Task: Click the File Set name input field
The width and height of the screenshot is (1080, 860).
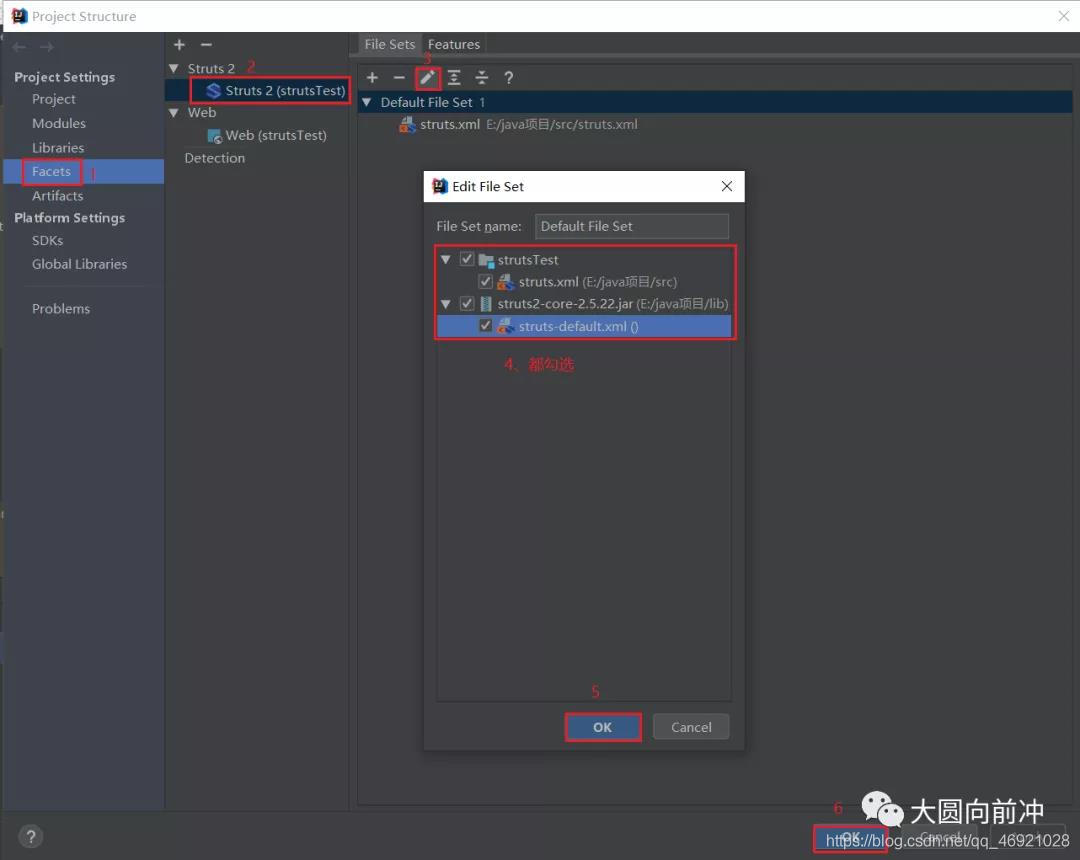Action: 631,226
